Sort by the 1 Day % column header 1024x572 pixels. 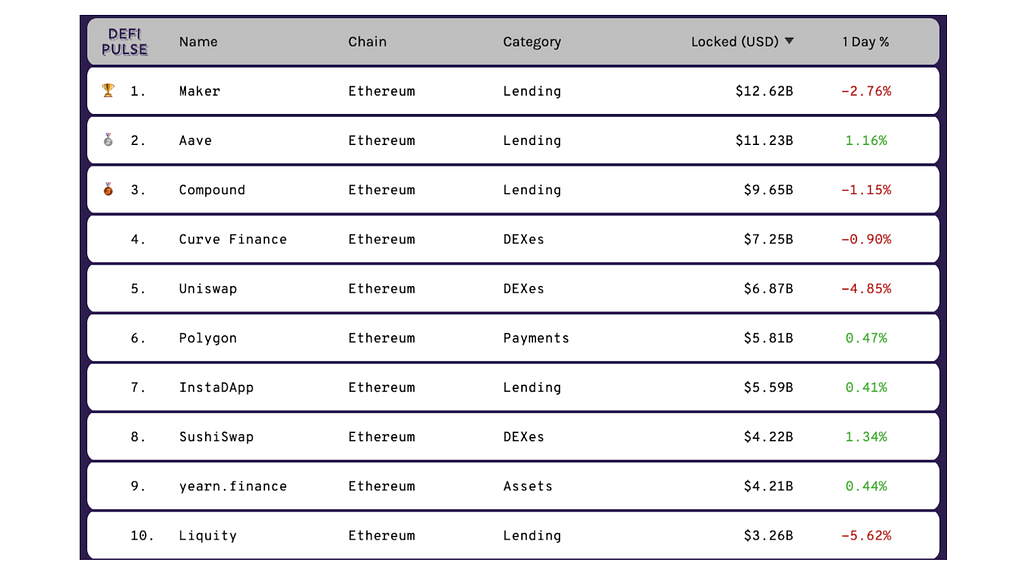[865, 42]
